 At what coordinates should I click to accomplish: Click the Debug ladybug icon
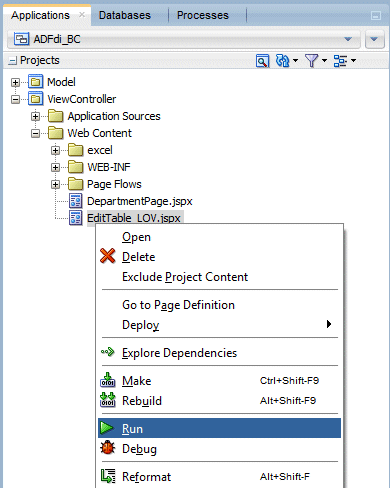[x=107, y=448]
